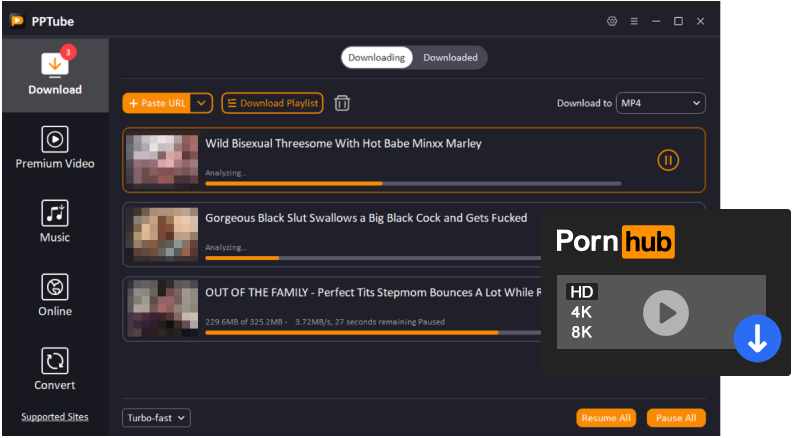
Task: Click the 8K quality label
Action: tap(581, 332)
